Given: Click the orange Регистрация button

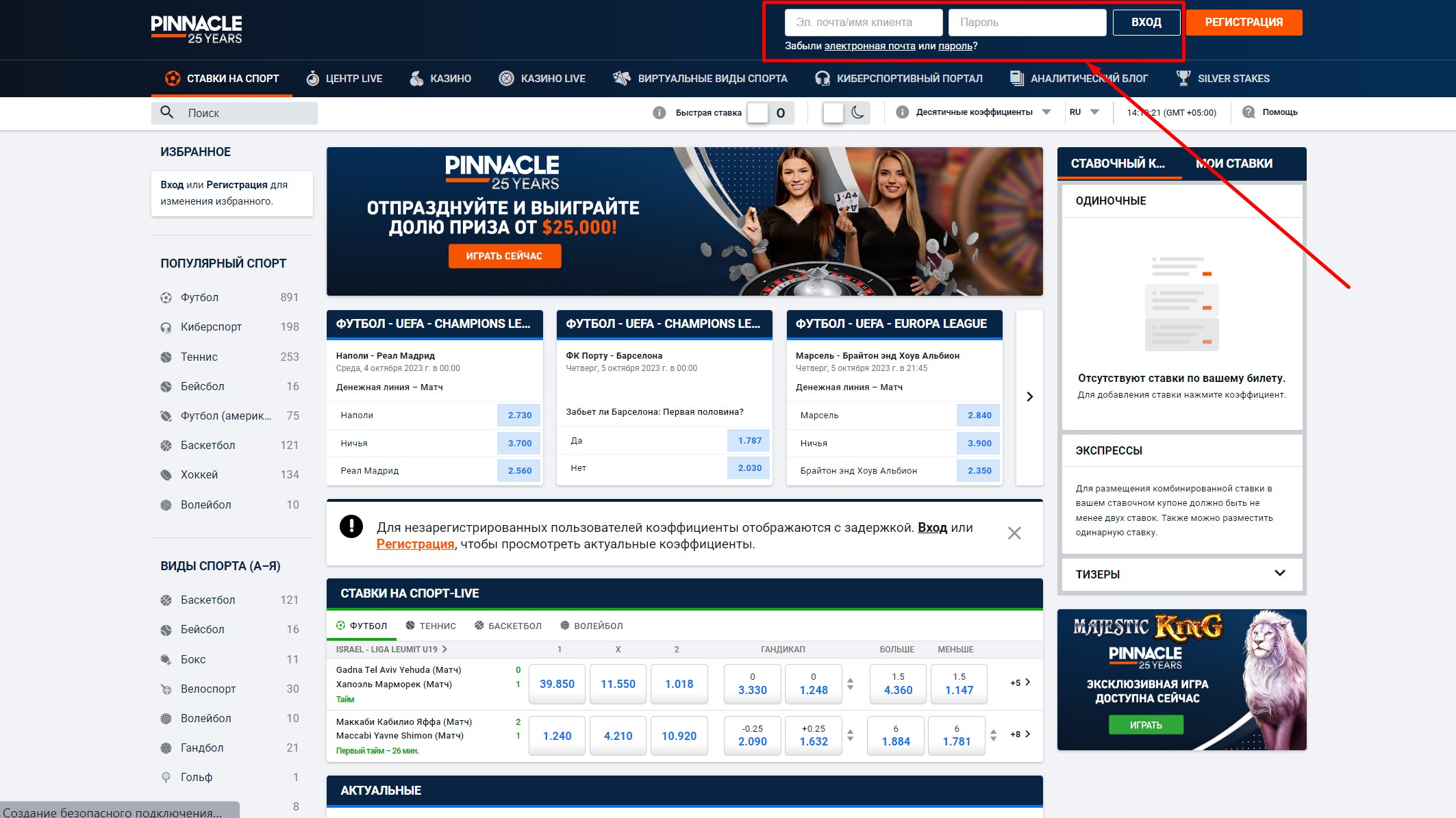Looking at the screenshot, I should pyautogui.click(x=1244, y=23).
